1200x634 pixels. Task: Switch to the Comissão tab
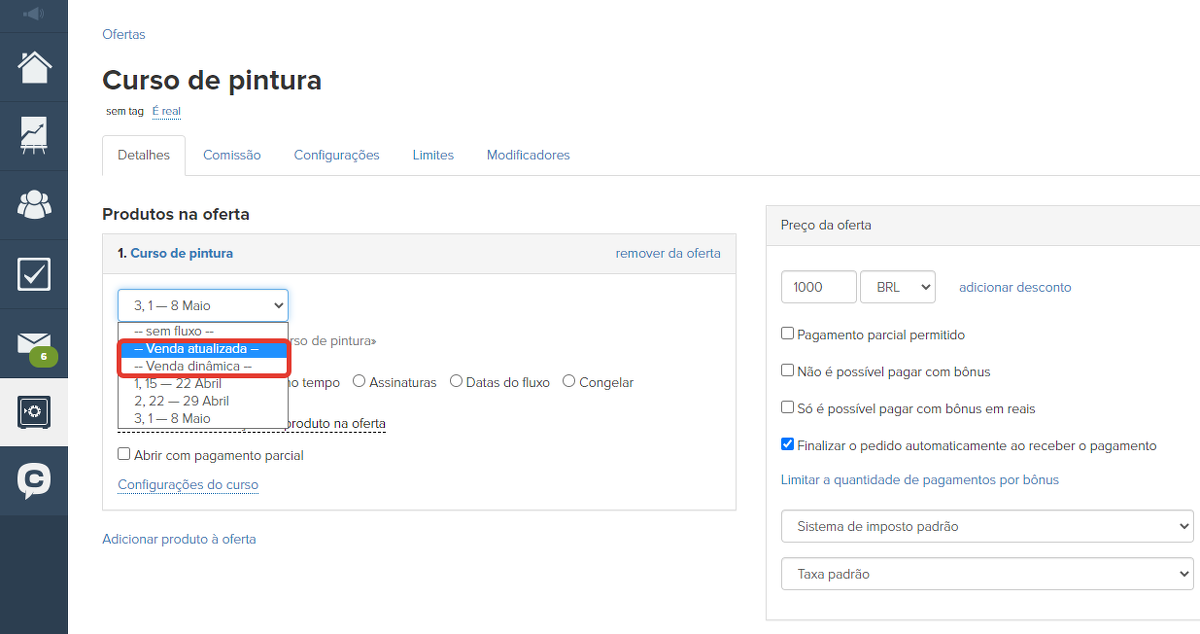pyautogui.click(x=232, y=155)
